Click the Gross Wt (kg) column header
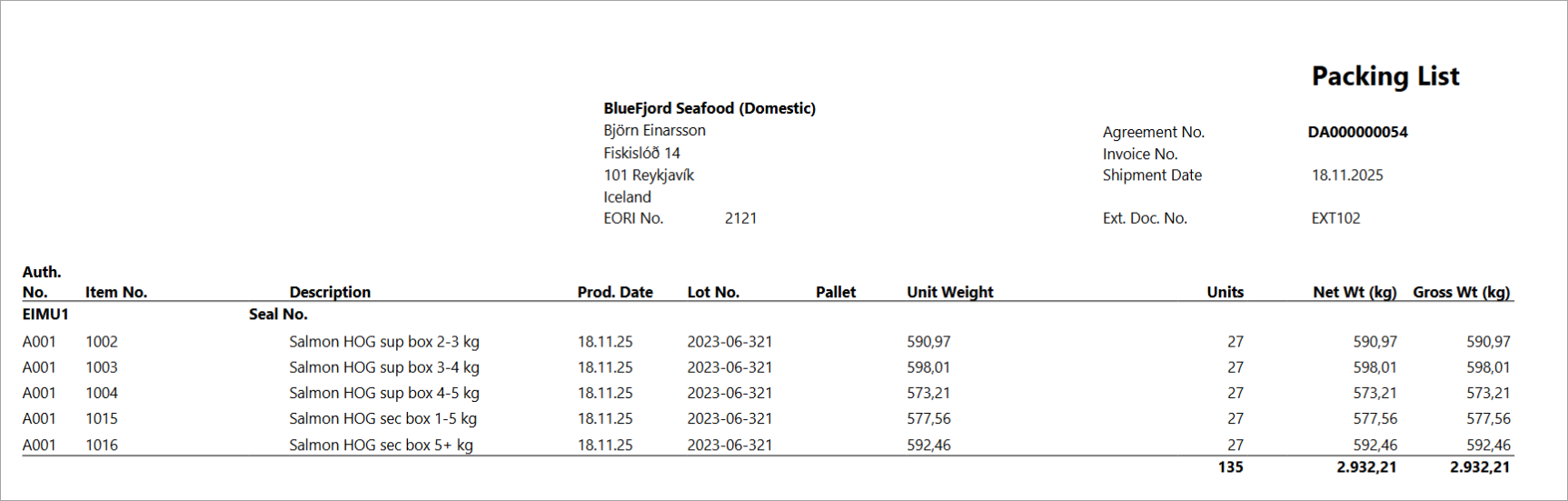The width and height of the screenshot is (1568, 501). (1461, 292)
